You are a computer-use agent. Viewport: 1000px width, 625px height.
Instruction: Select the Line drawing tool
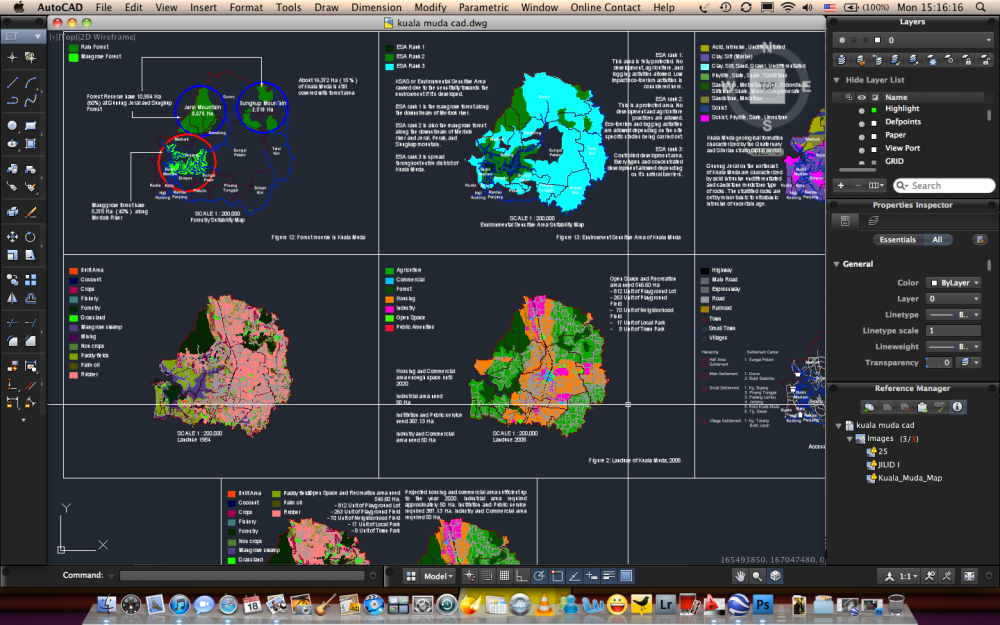click(12, 82)
